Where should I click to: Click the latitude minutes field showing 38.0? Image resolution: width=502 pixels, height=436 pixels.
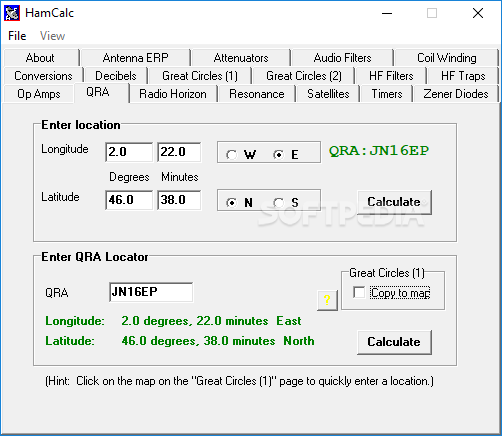click(179, 200)
